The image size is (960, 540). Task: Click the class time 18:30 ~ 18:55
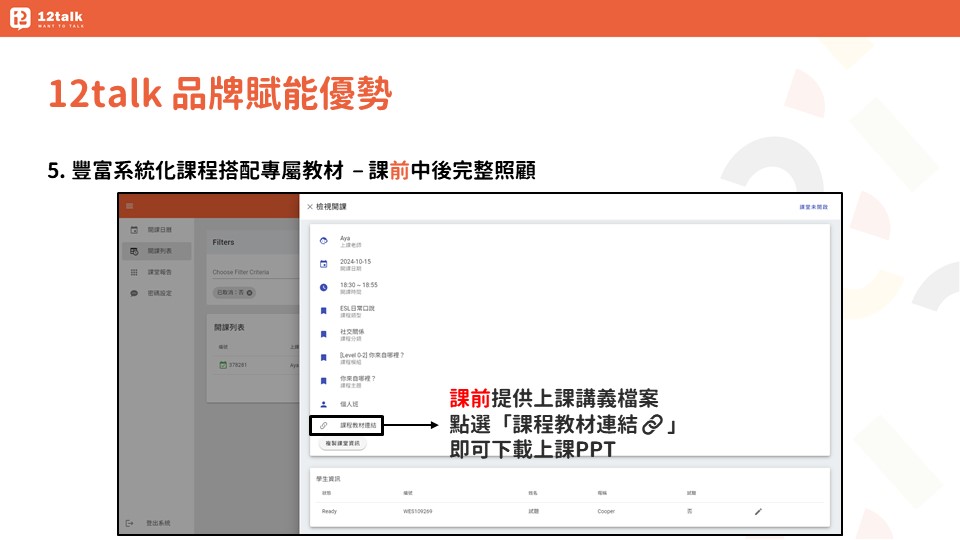click(359, 285)
